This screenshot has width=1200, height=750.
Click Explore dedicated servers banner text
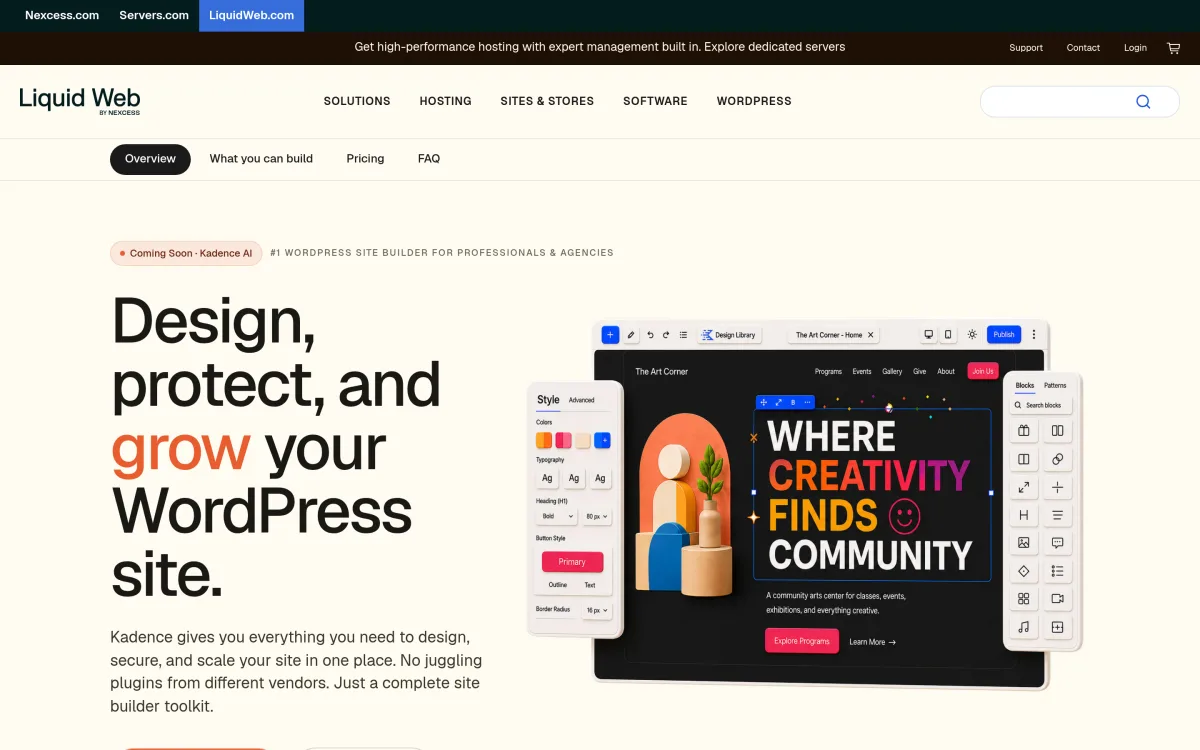click(x=774, y=47)
